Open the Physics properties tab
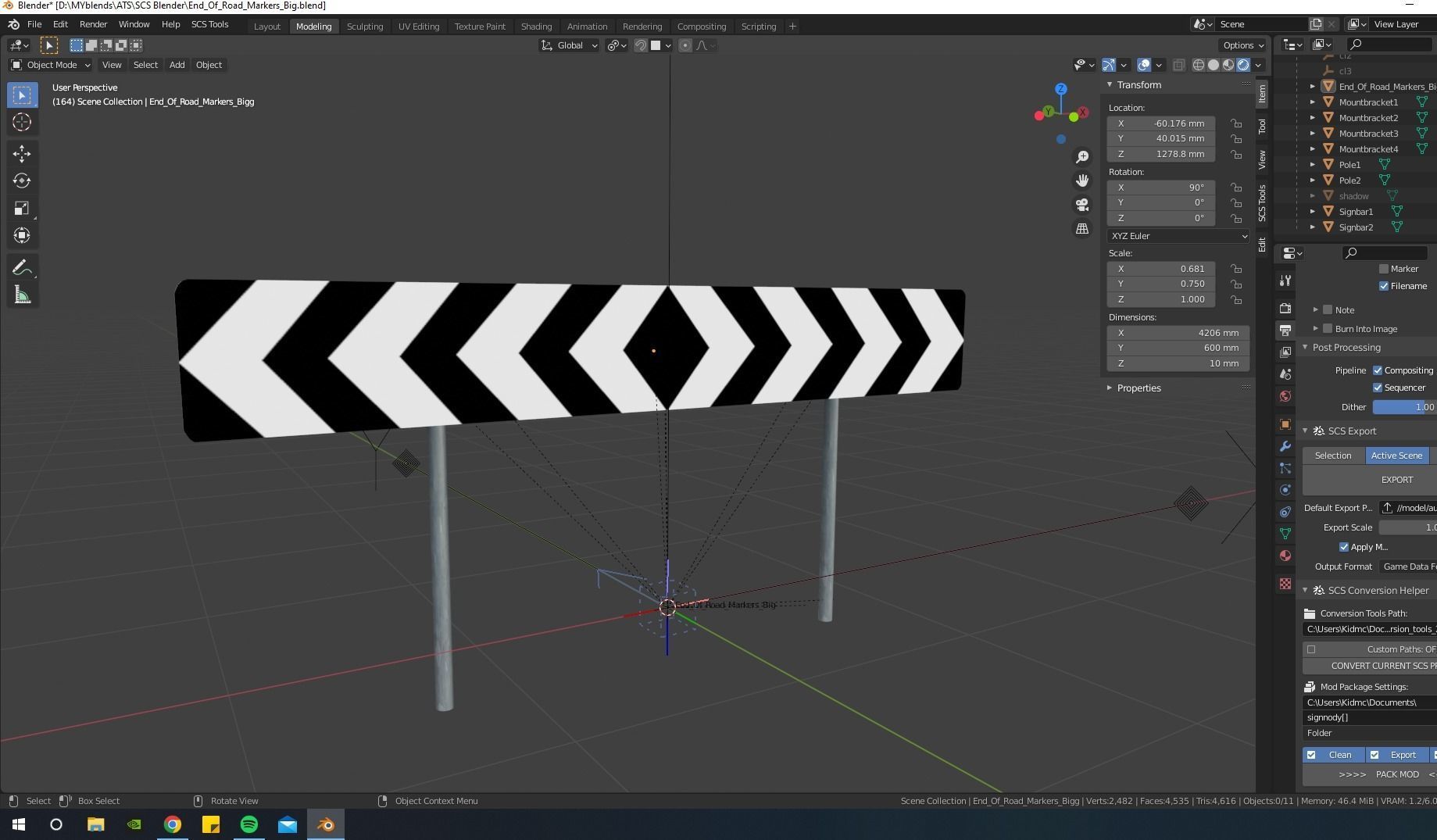 (1285, 490)
